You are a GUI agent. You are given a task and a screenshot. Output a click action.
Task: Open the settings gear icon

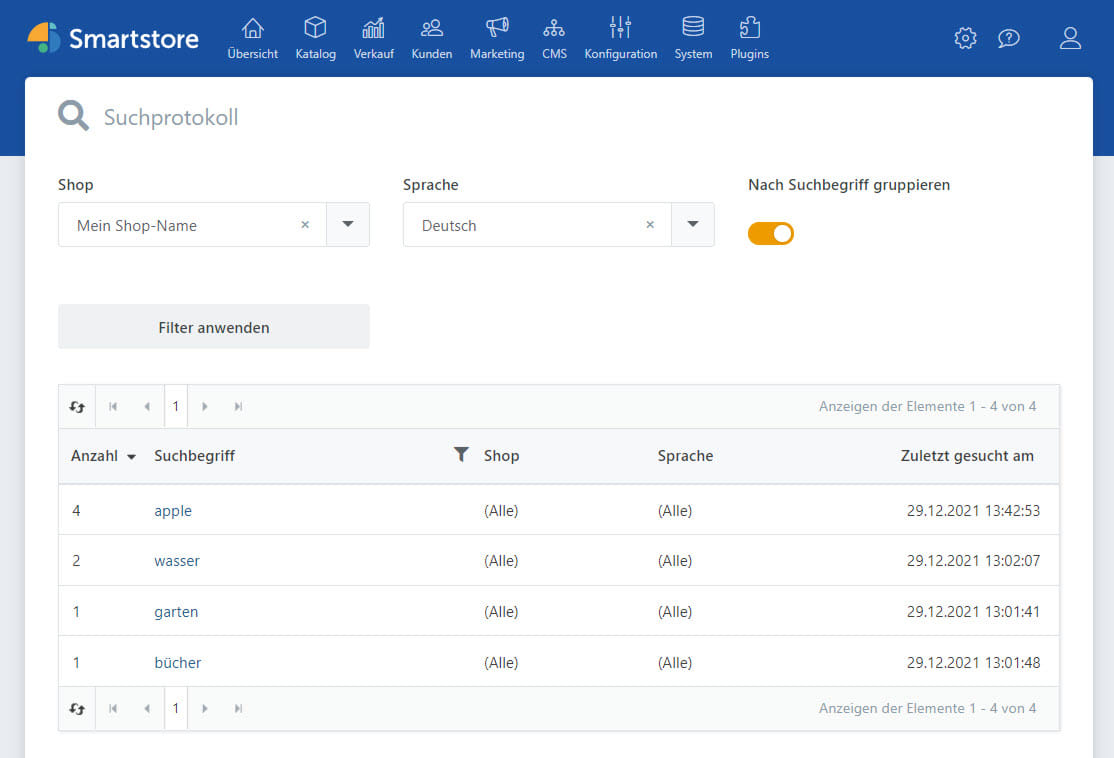click(965, 38)
